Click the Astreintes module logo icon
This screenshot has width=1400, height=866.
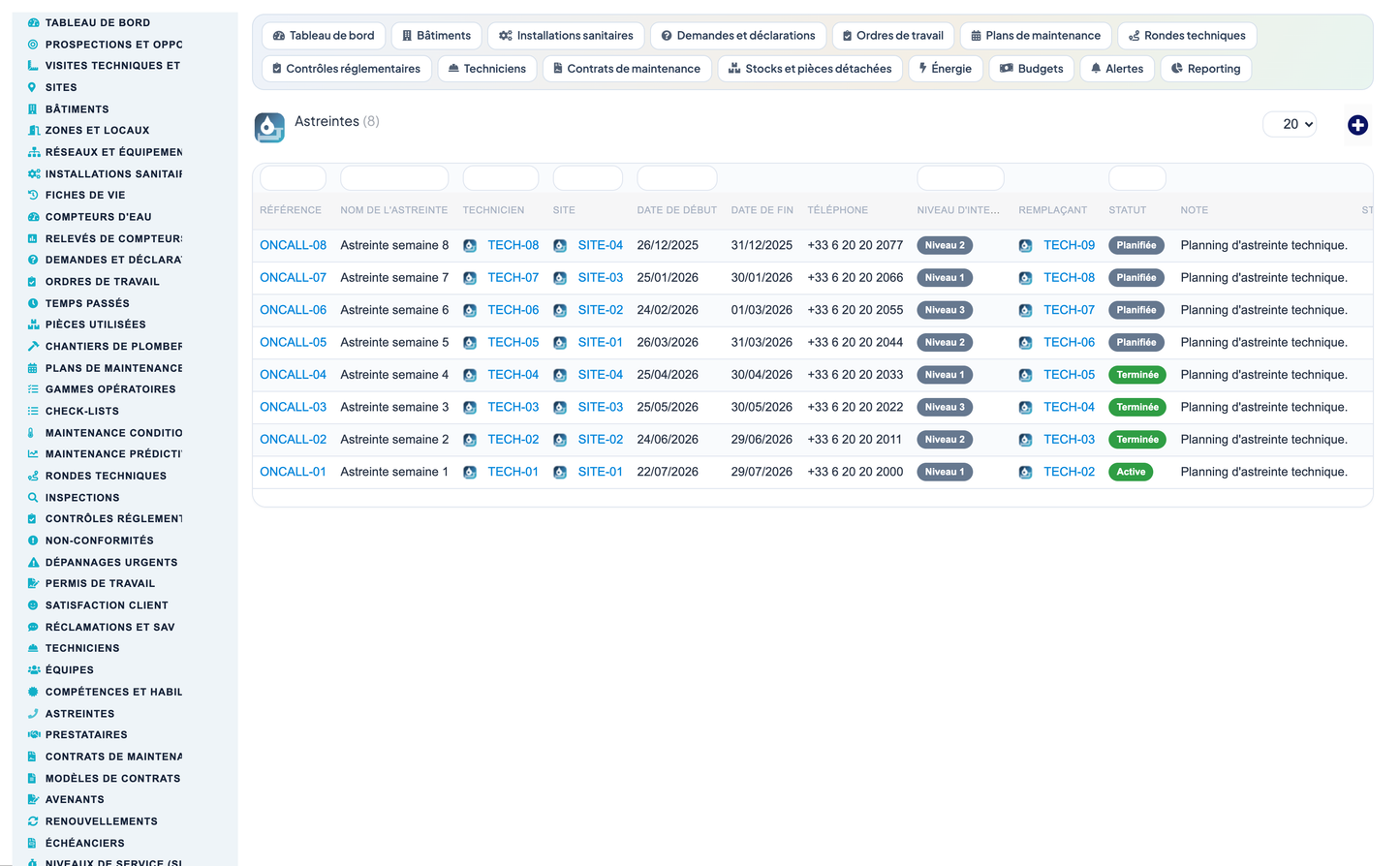point(269,127)
